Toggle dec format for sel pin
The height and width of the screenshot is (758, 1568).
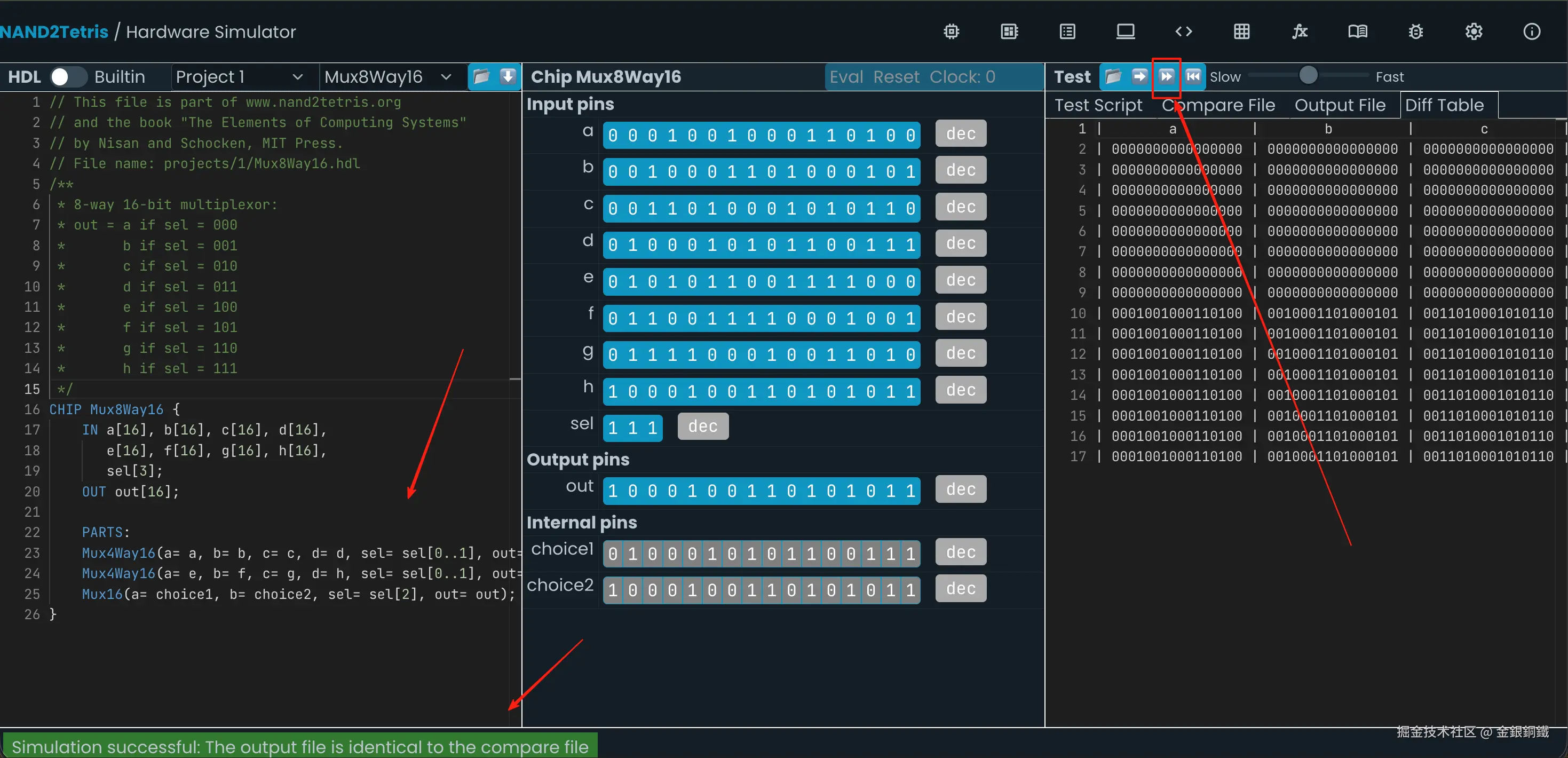click(702, 426)
